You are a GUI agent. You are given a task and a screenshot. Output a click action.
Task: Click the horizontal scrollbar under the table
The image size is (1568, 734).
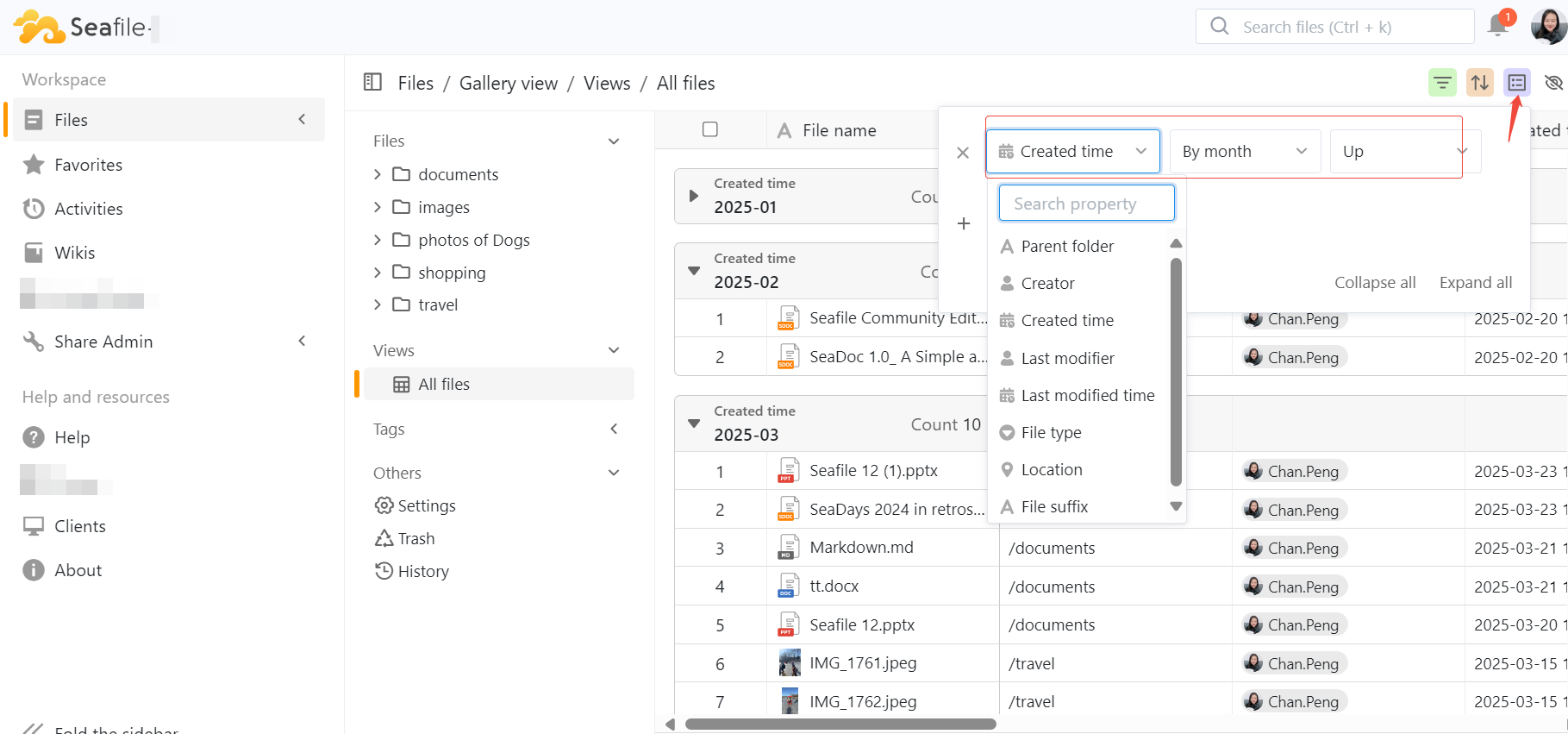(840, 724)
